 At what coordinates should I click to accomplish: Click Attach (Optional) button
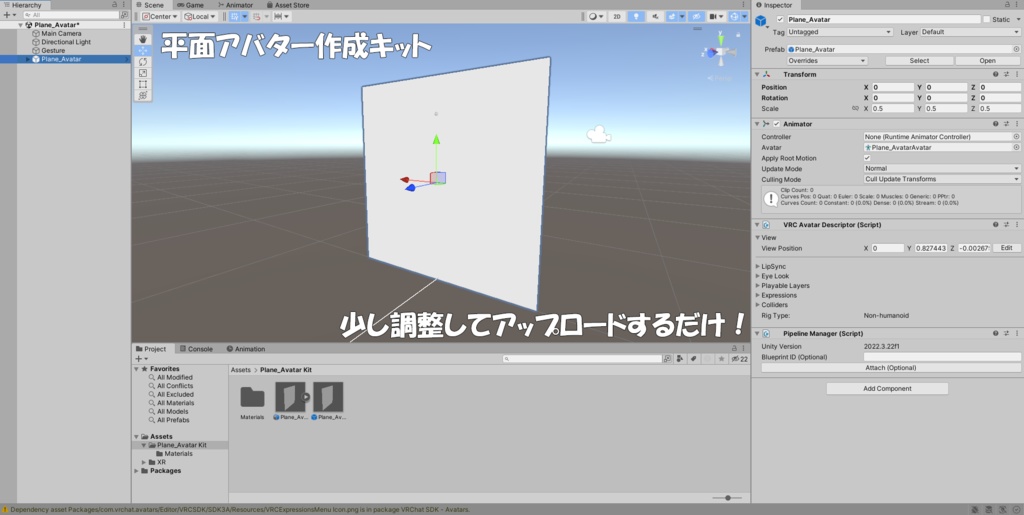[x=891, y=367]
